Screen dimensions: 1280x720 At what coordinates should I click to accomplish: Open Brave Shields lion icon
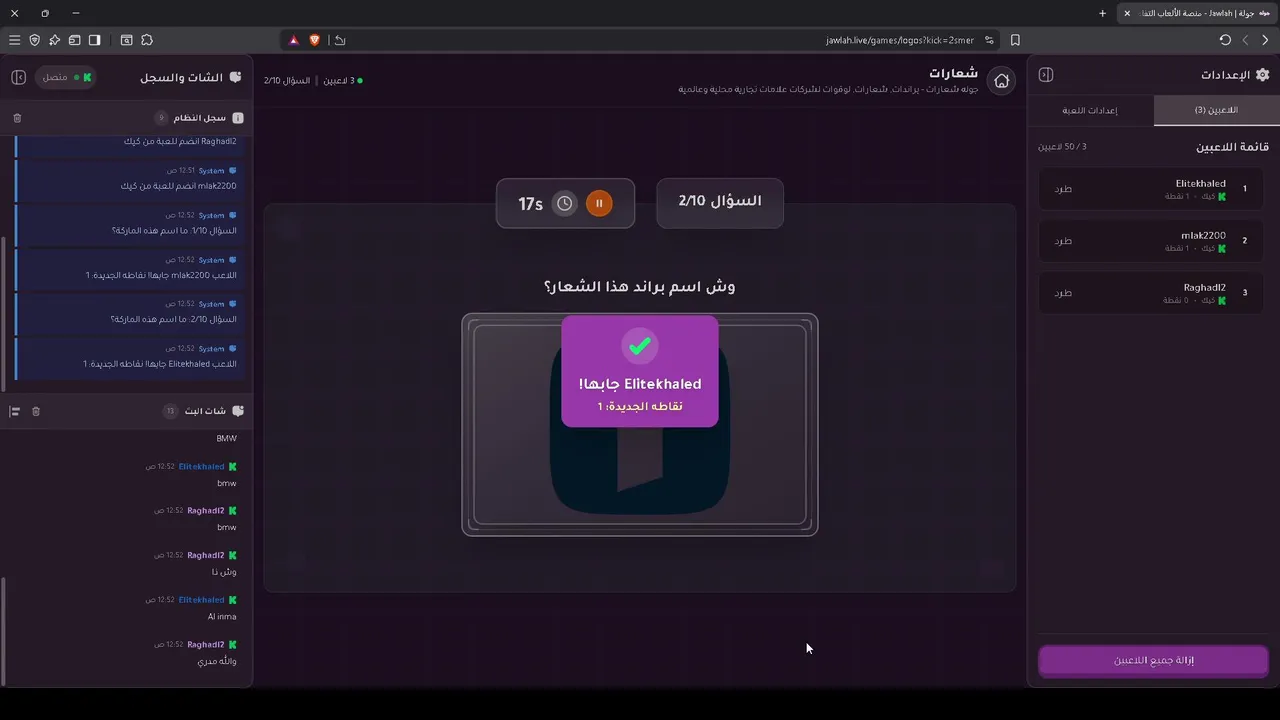pyautogui.click(x=315, y=40)
